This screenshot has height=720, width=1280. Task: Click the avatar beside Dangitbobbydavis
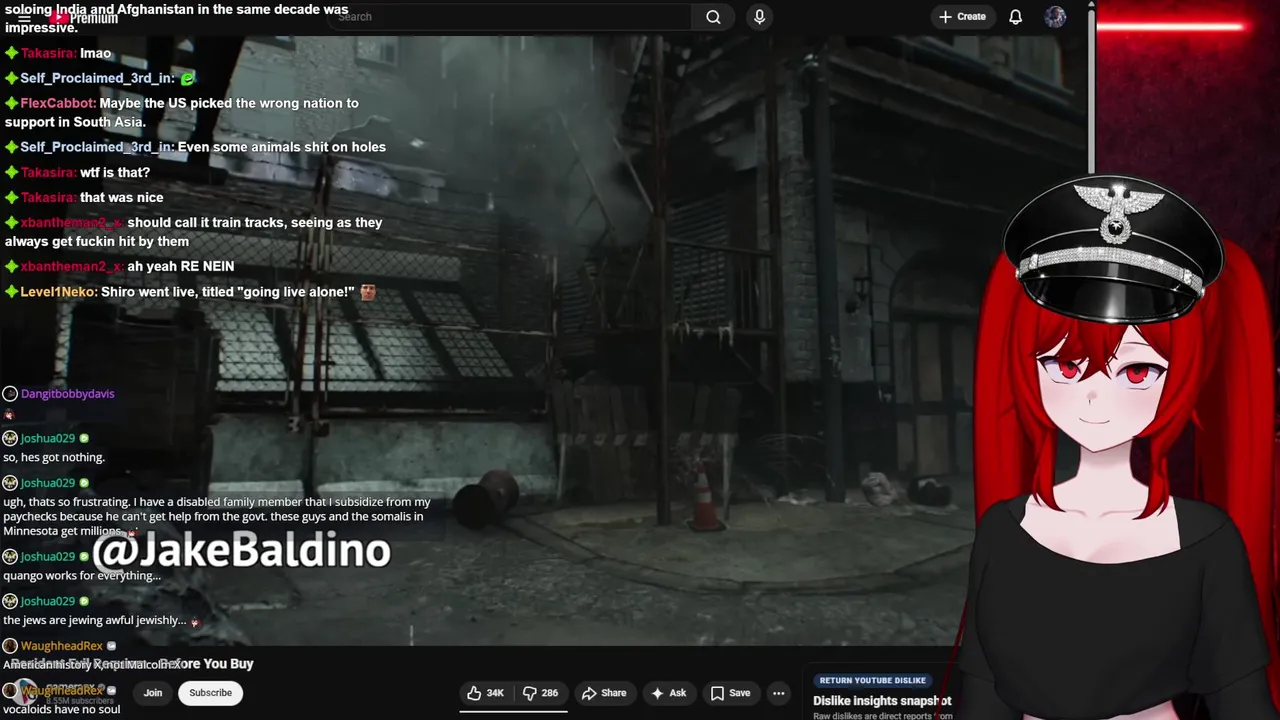tap(10, 394)
